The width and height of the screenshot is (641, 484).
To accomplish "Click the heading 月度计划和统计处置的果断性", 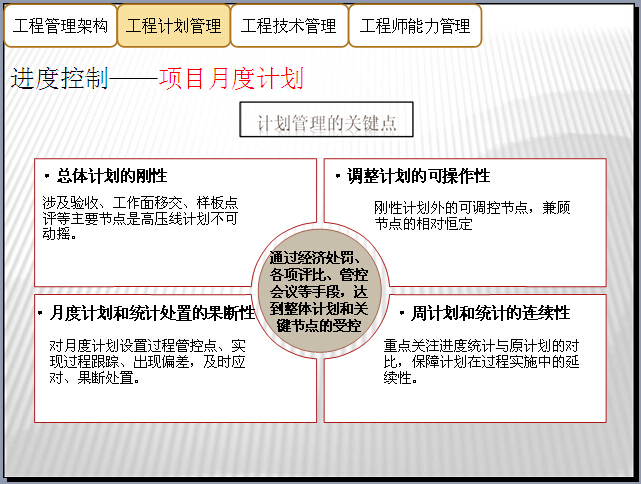I will click(152, 313).
